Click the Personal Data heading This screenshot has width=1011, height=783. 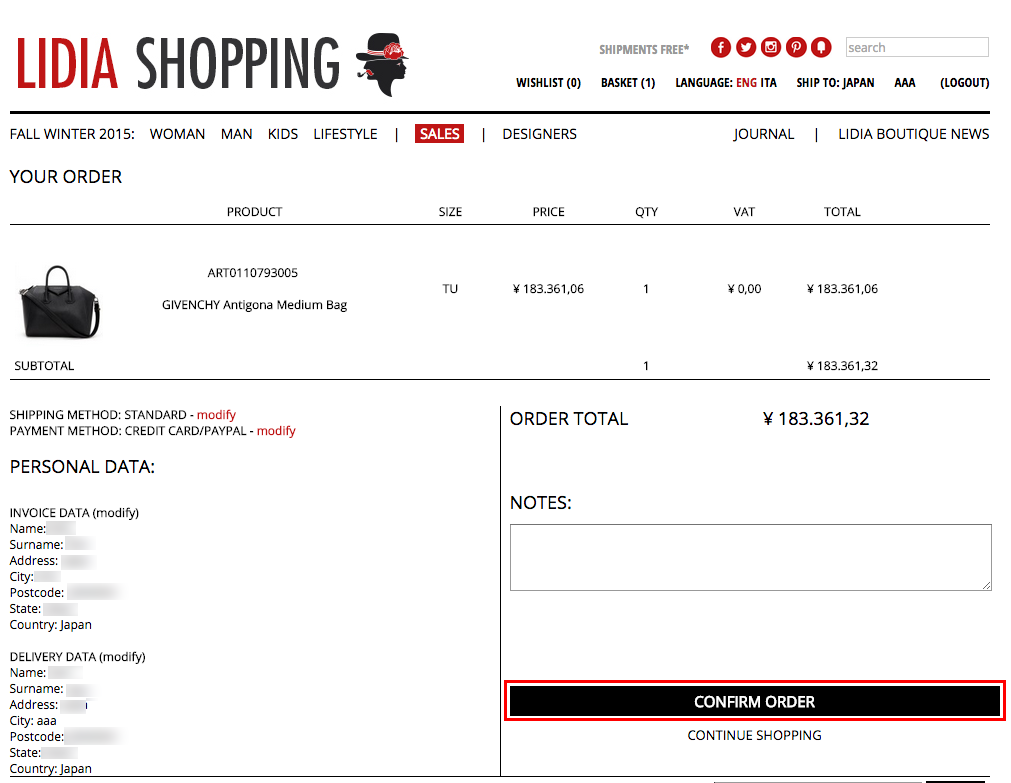(x=83, y=467)
